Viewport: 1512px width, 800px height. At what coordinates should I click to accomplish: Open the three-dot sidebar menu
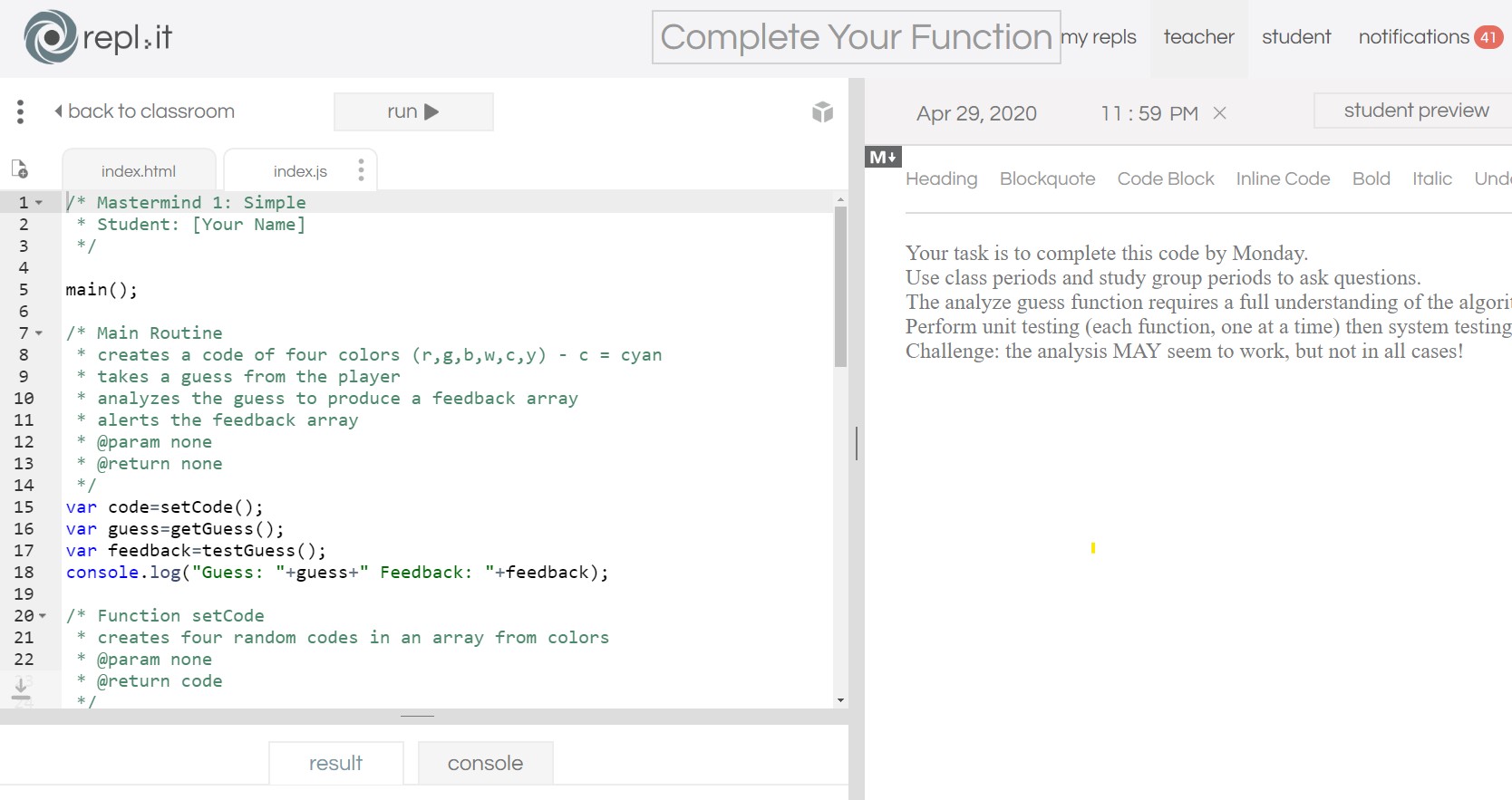[20, 111]
